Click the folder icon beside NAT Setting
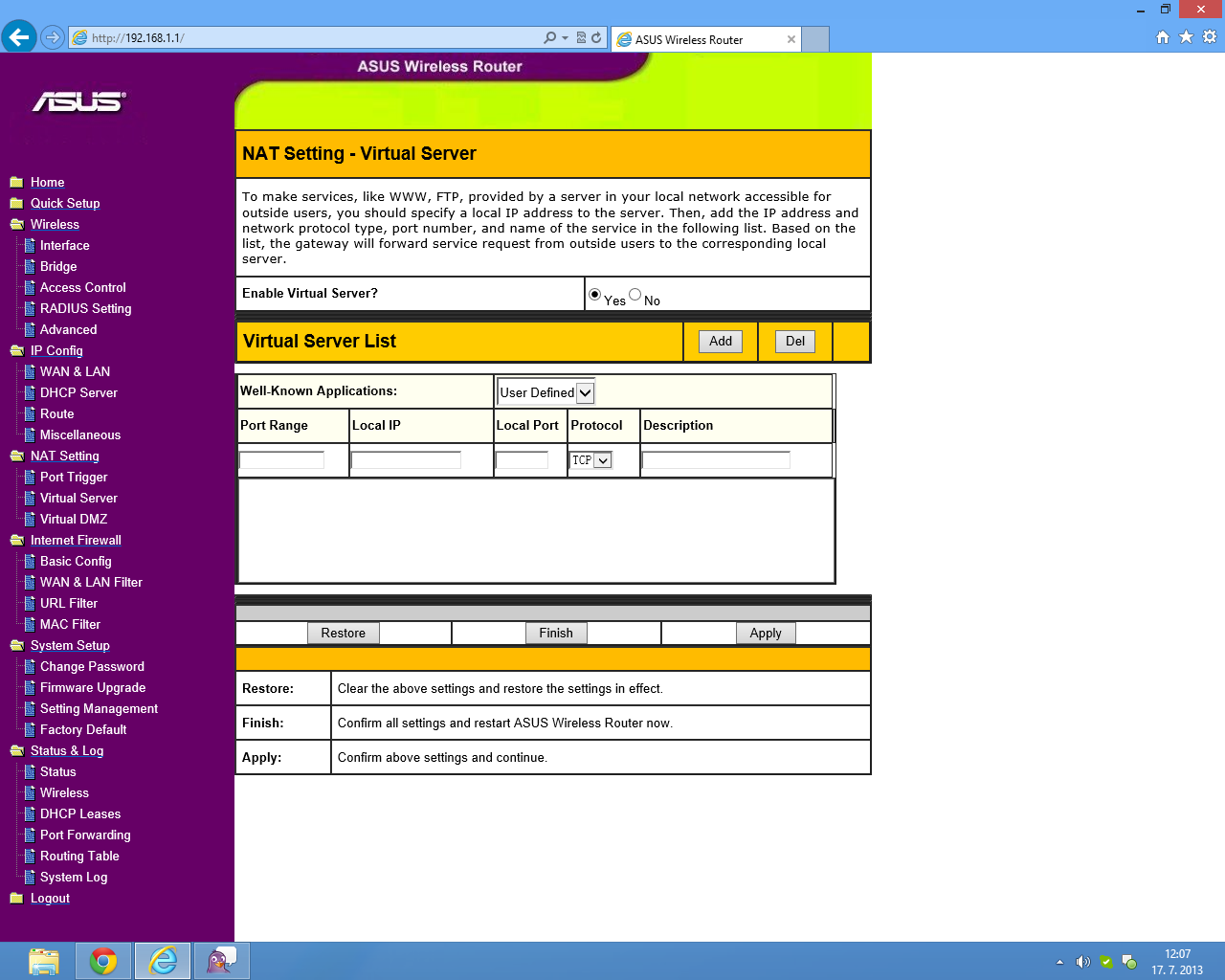 click(x=16, y=456)
